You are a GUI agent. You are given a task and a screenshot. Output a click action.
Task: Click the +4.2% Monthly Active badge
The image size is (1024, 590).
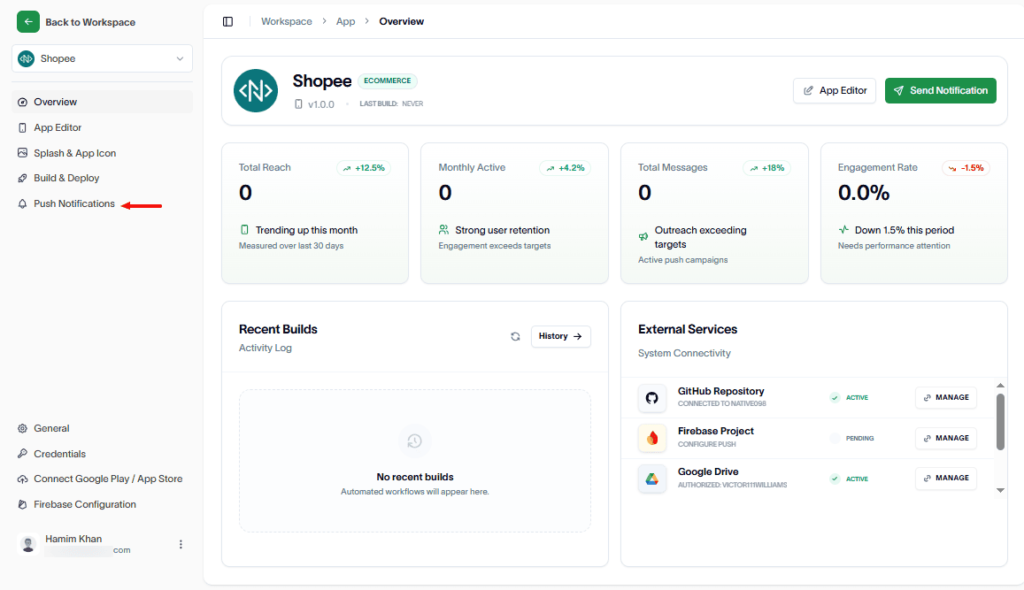point(565,168)
